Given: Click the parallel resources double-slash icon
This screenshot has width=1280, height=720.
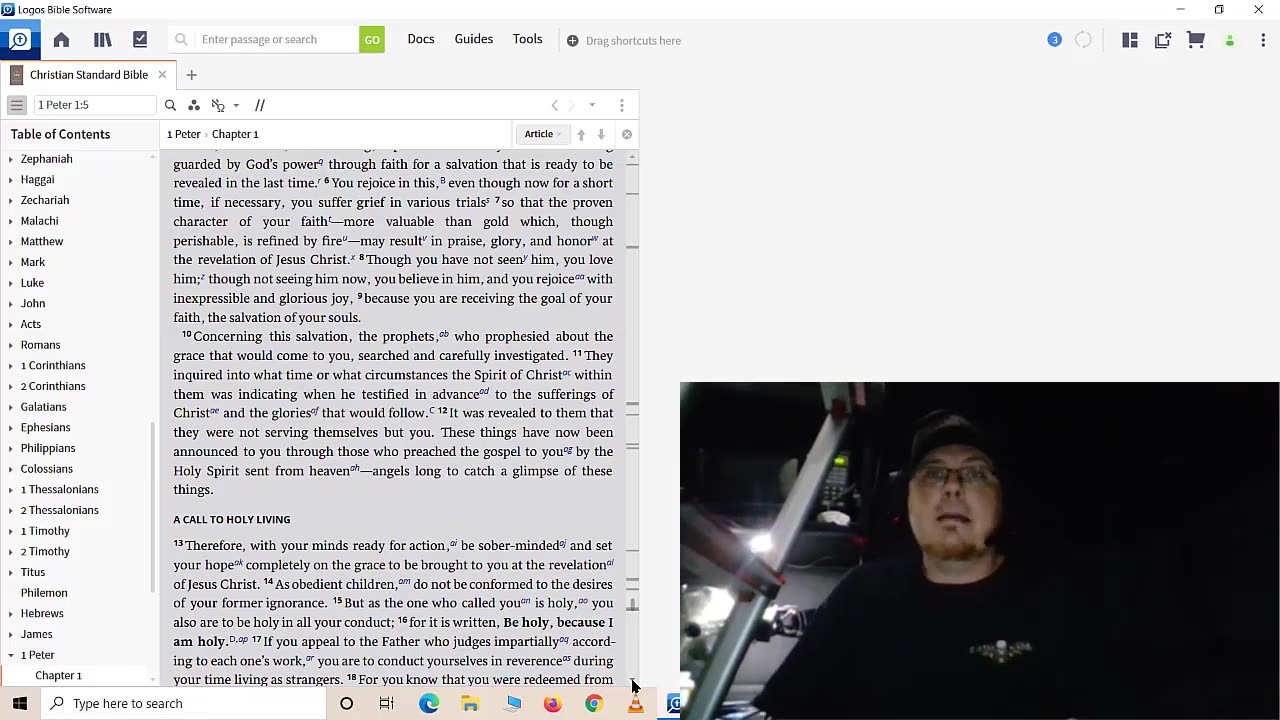Looking at the screenshot, I should pyautogui.click(x=260, y=105).
